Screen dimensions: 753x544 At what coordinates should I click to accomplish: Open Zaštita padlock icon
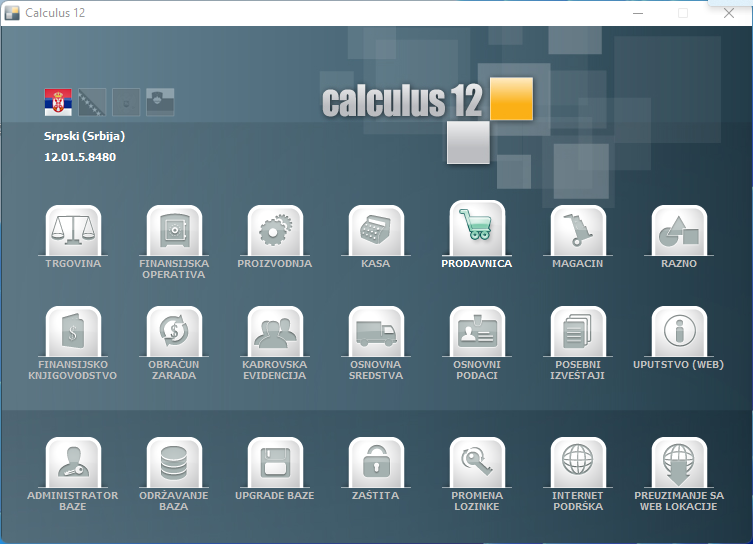point(376,462)
